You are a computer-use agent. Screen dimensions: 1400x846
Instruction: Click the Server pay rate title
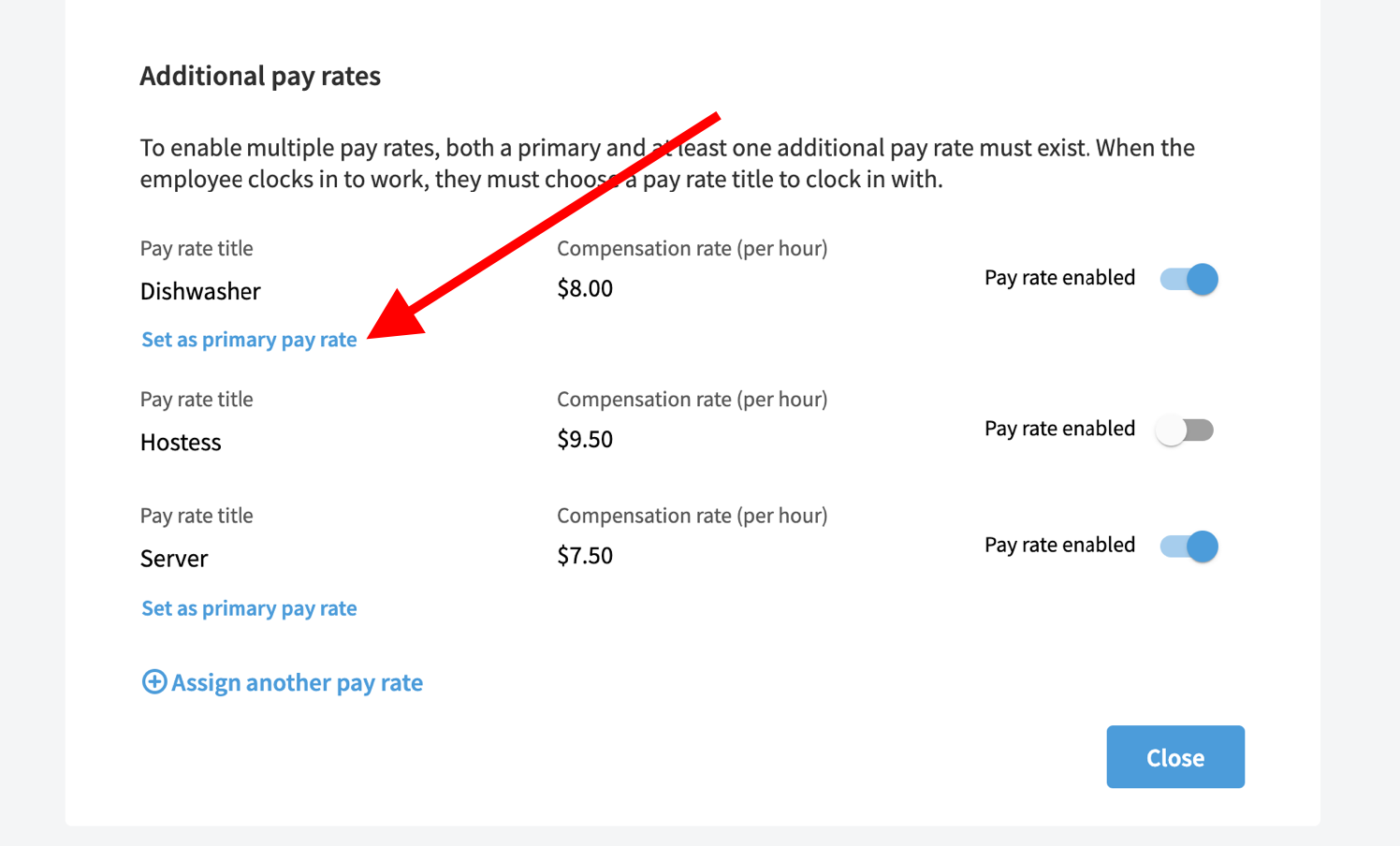174,558
